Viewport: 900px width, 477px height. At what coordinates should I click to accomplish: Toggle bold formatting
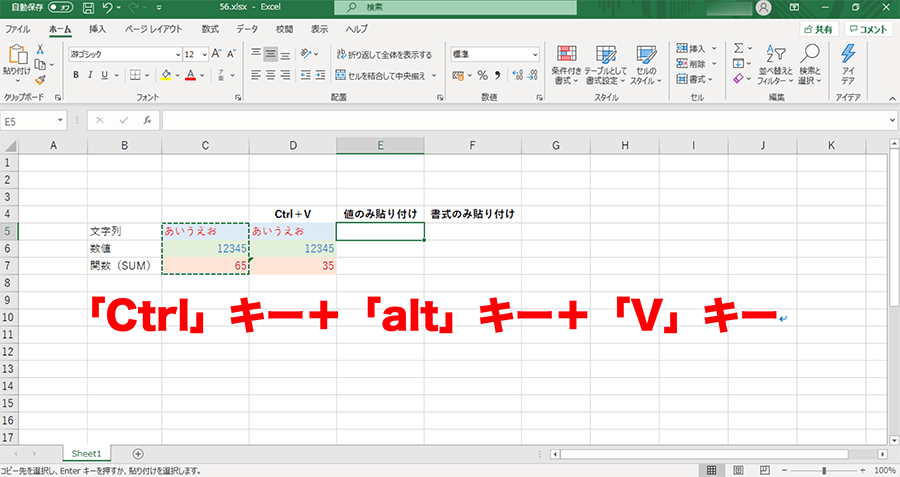(x=76, y=75)
